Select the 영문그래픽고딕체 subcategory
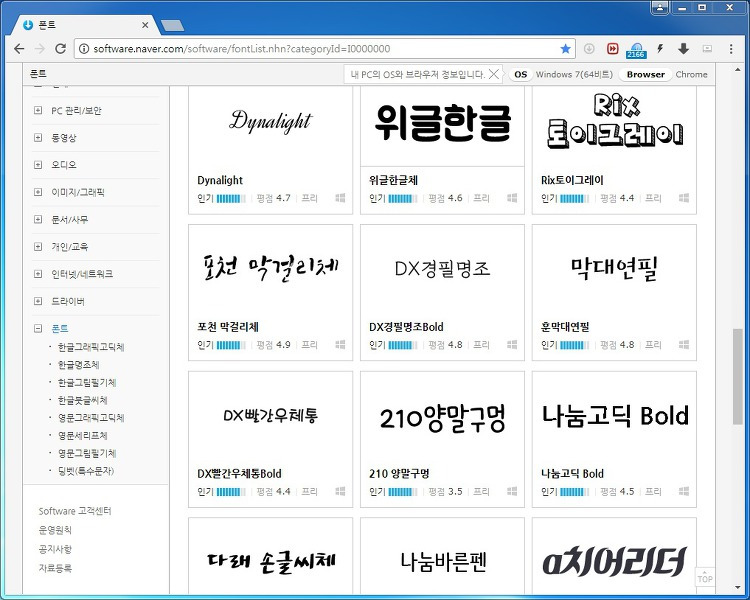 pyautogui.click(x=91, y=418)
